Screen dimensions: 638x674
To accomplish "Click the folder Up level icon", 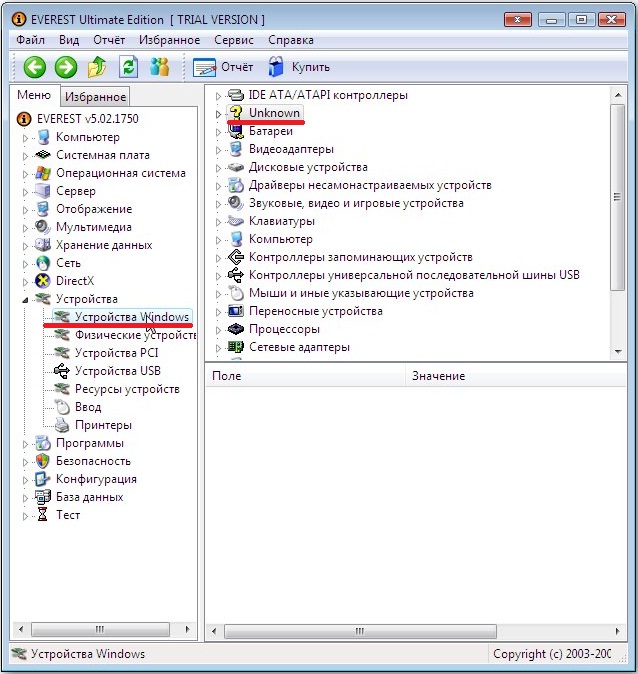I will [97, 67].
